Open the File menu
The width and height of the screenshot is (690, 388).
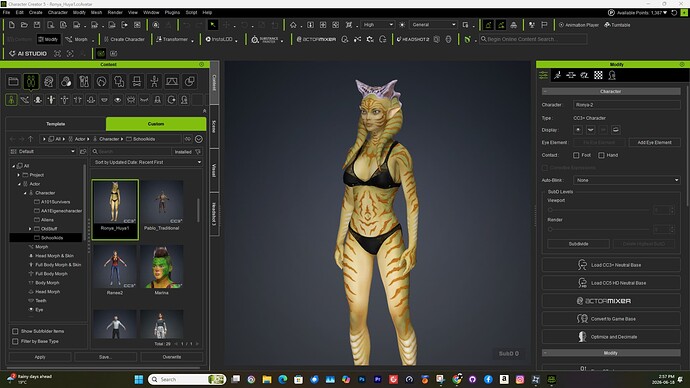(x=6, y=12)
